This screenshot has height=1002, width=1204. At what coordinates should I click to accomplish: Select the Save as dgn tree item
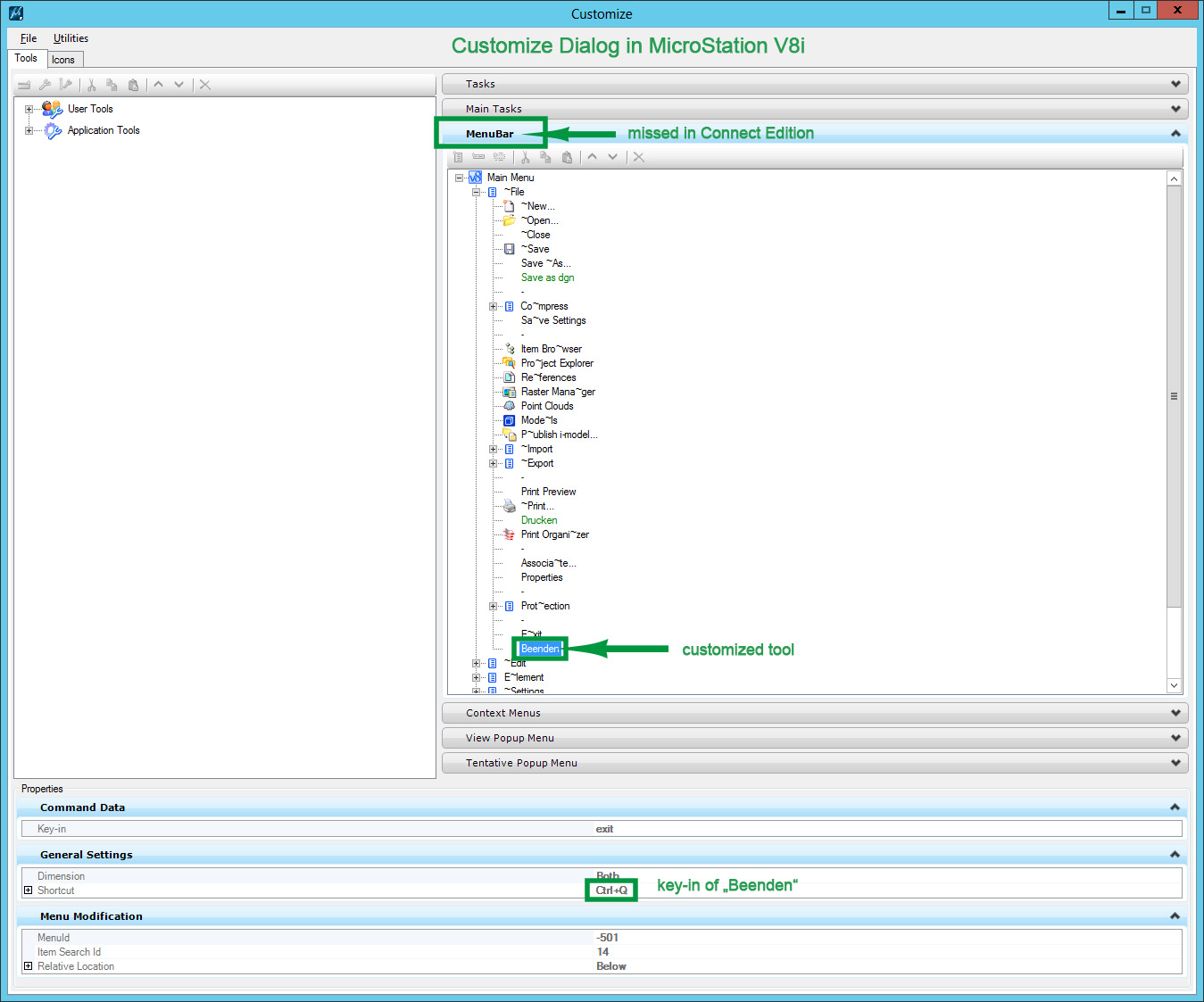(x=547, y=277)
